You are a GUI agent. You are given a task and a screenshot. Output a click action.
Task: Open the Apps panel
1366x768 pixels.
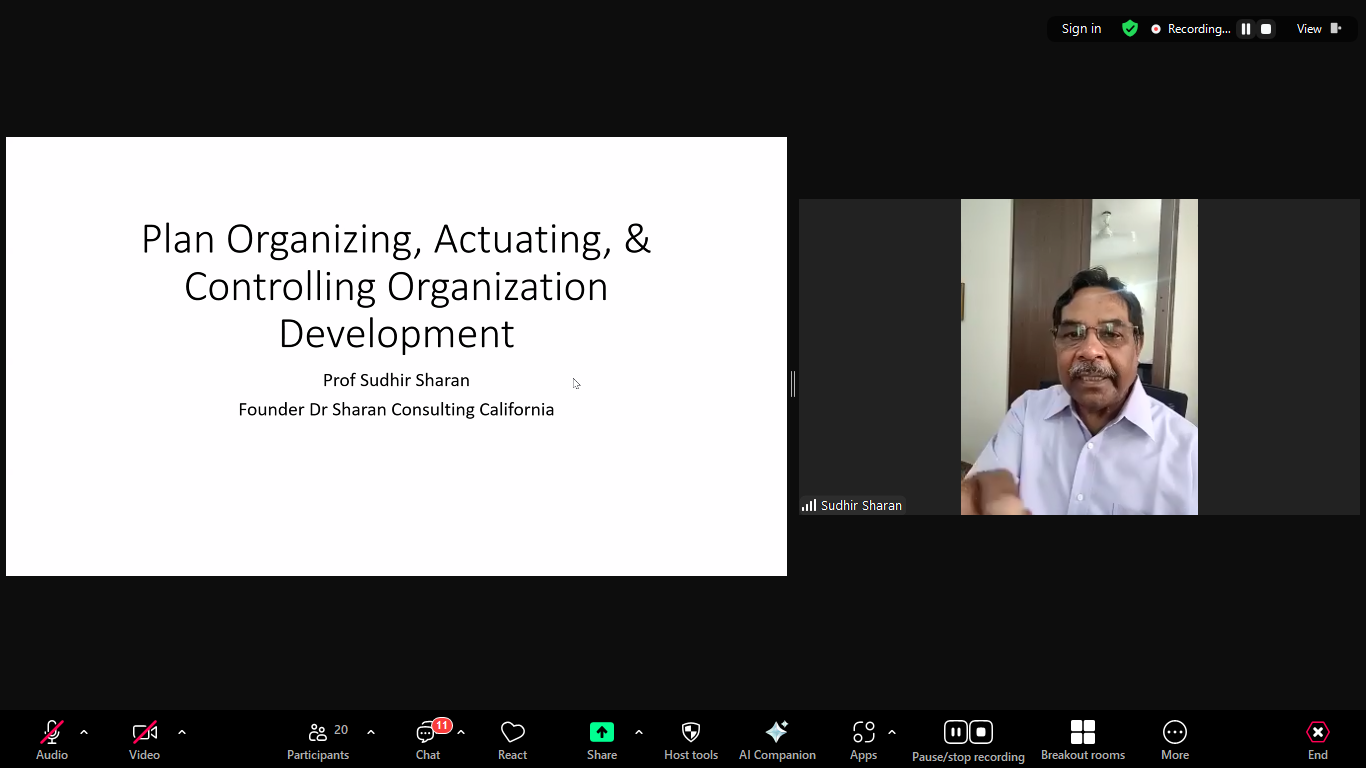pyautogui.click(x=863, y=739)
